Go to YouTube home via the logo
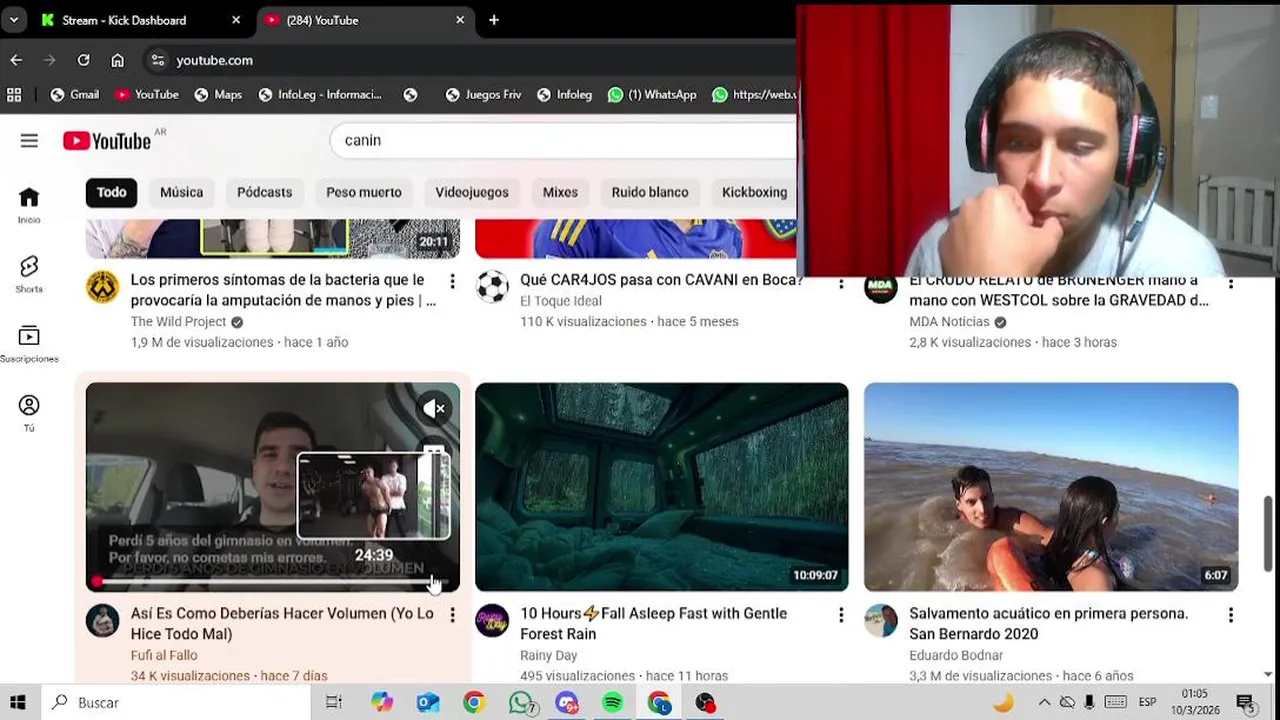 pos(107,141)
